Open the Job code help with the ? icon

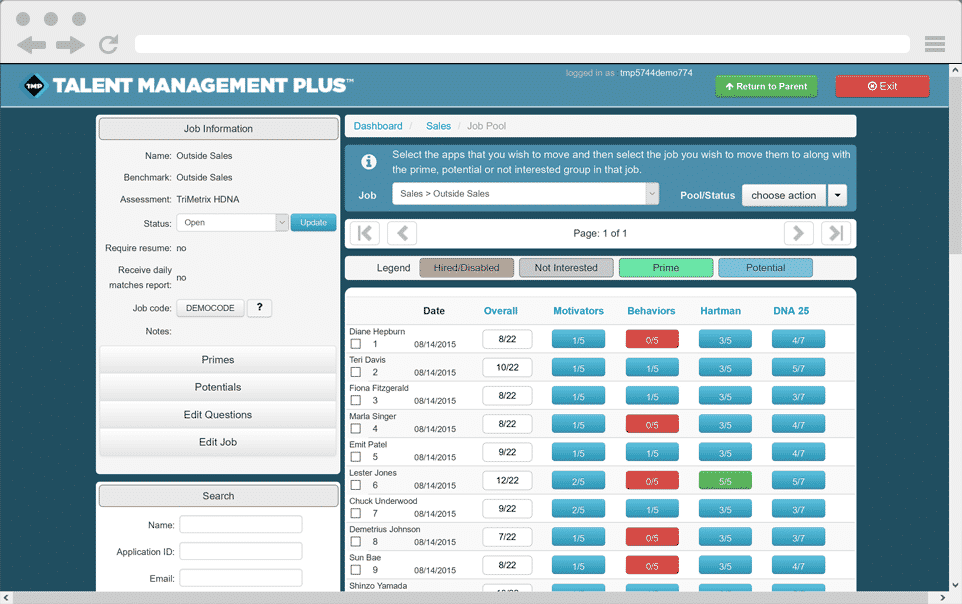pyautogui.click(x=259, y=307)
